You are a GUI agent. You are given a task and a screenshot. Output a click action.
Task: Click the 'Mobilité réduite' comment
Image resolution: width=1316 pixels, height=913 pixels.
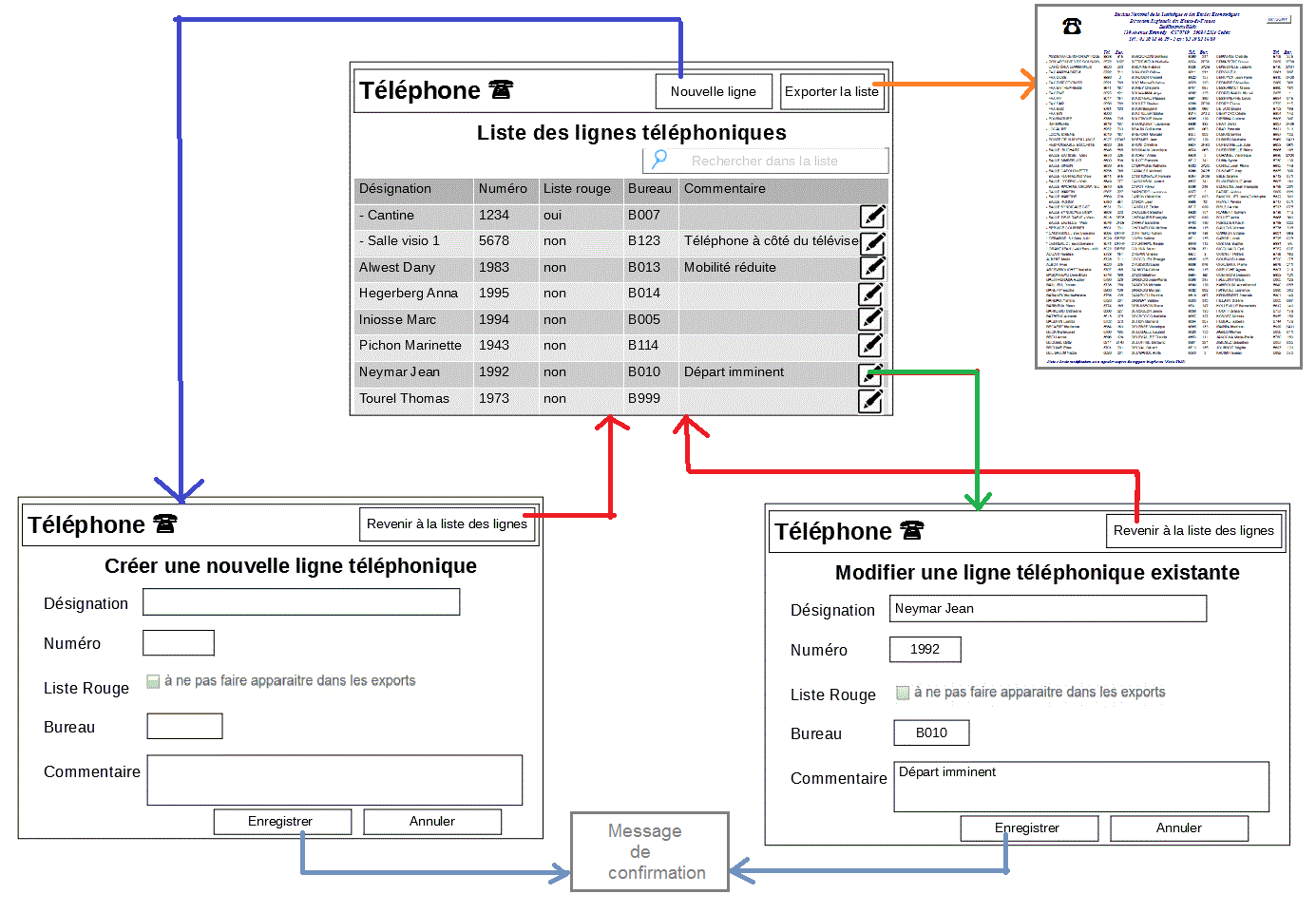click(730, 267)
